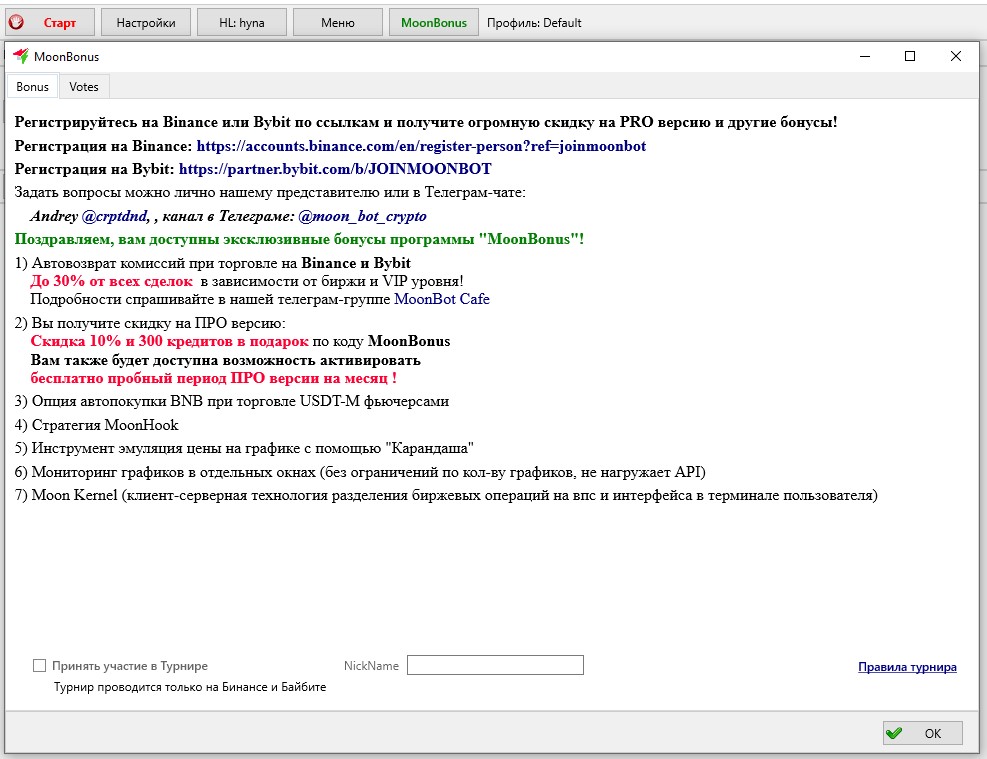Click the green checkmark icon on OK button
The image size is (987, 759).
click(894, 733)
